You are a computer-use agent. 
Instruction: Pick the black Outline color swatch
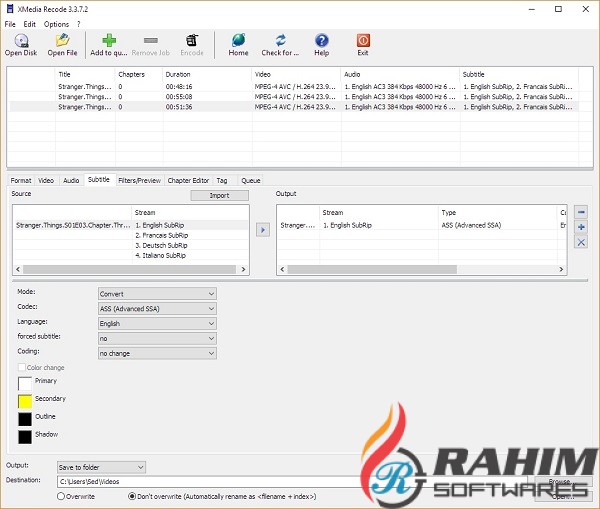[x=25, y=419]
